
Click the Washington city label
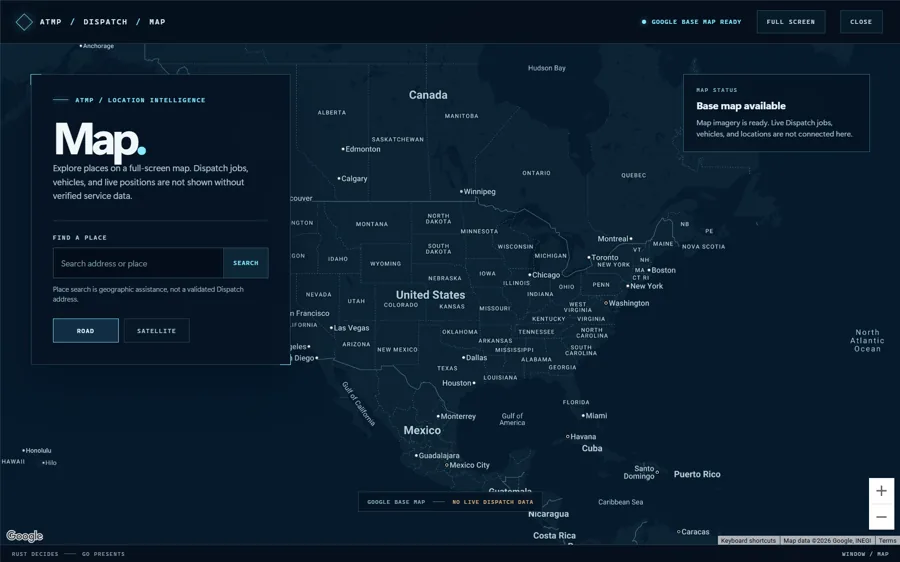pyautogui.click(x=627, y=303)
